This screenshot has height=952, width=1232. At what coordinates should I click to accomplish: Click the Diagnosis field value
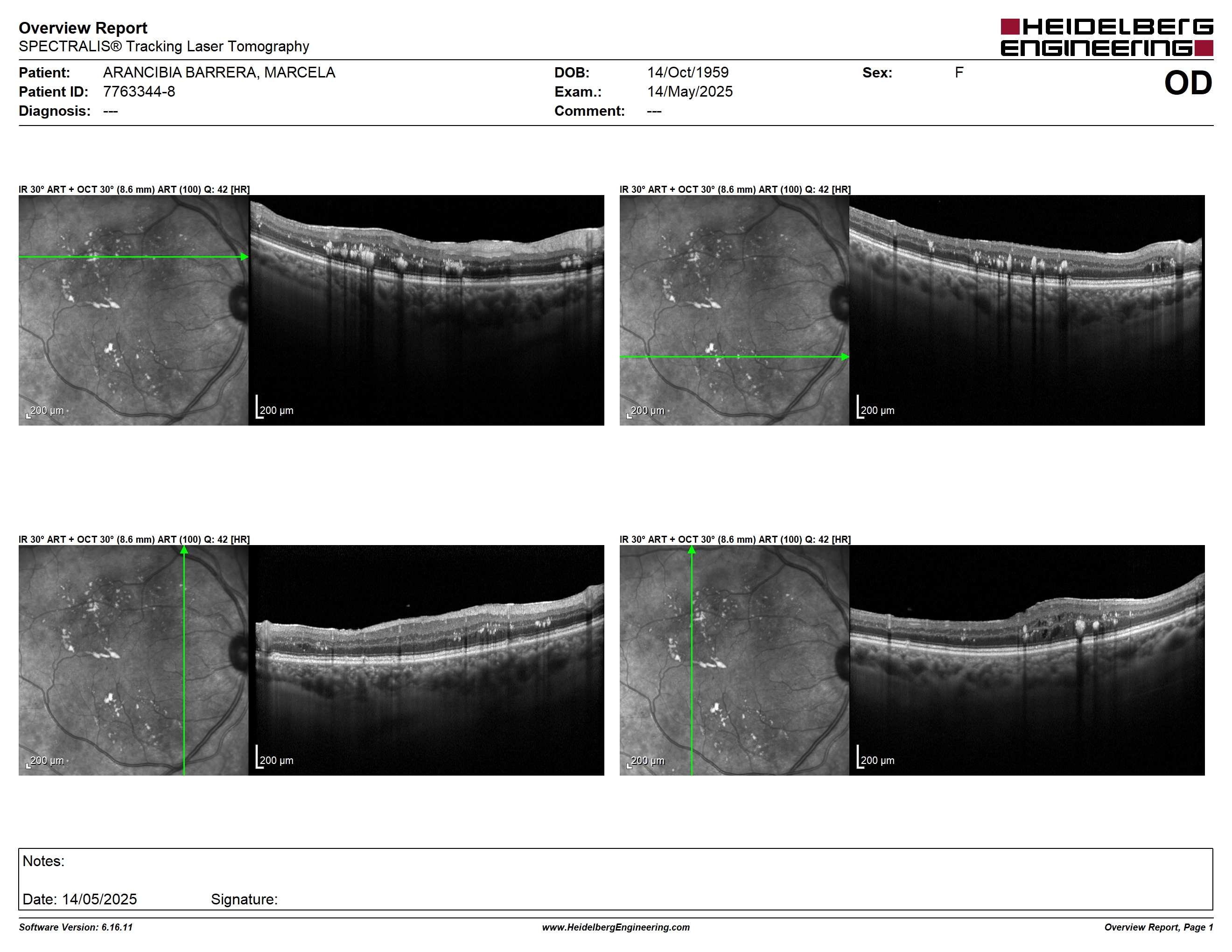pos(111,111)
